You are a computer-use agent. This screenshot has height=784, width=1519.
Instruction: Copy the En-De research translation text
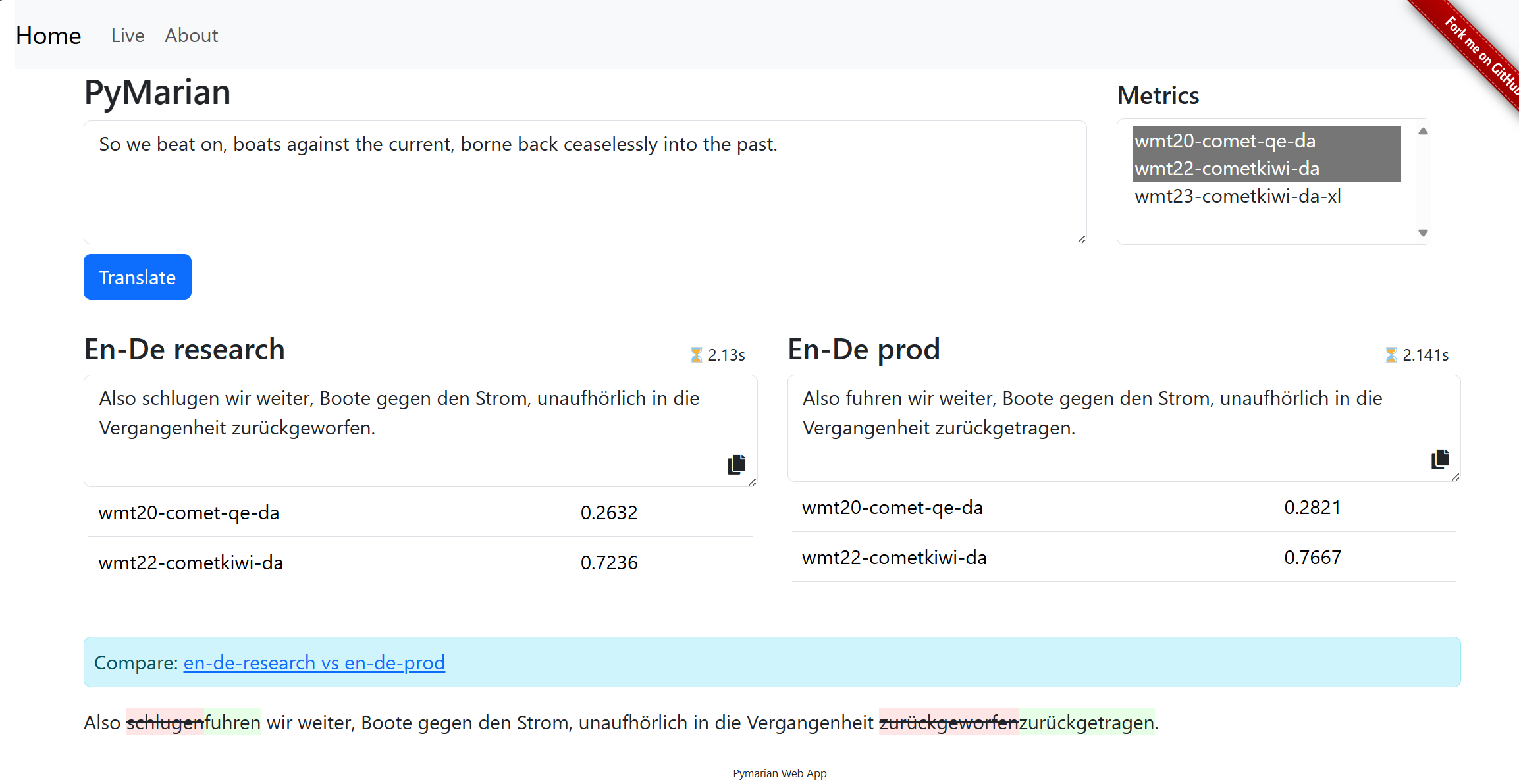(736, 464)
